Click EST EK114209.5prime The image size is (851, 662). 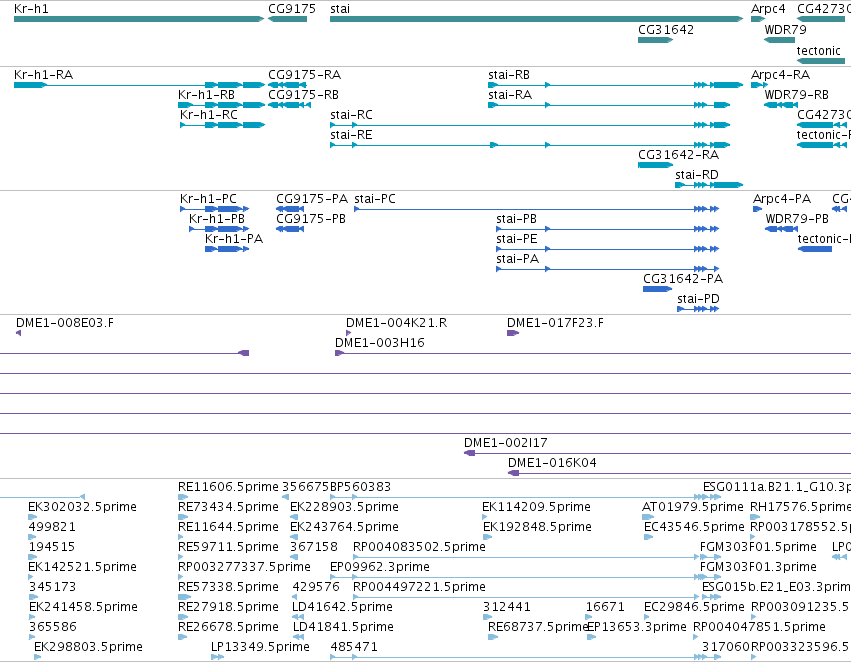486,517
